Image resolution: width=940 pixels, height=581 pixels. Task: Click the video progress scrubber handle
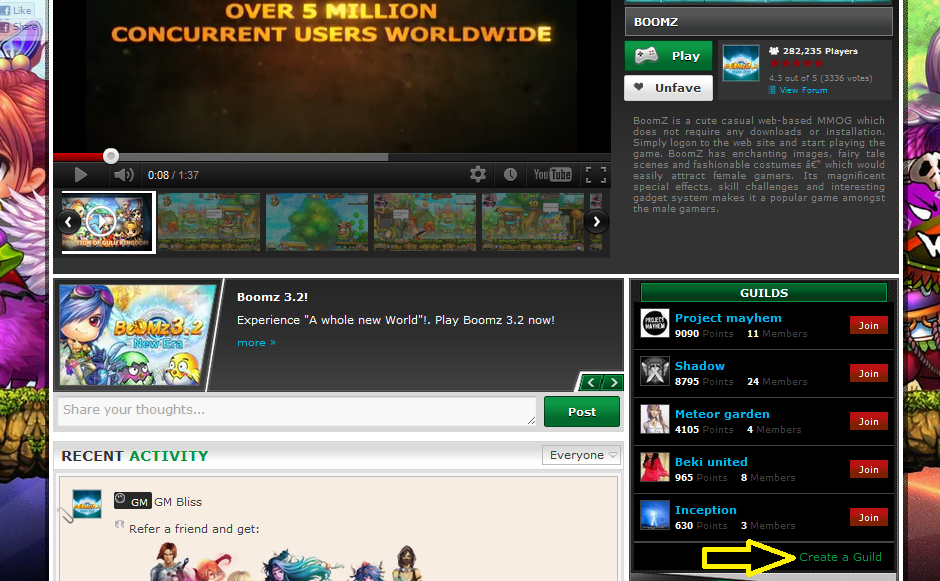pos(110,156)
